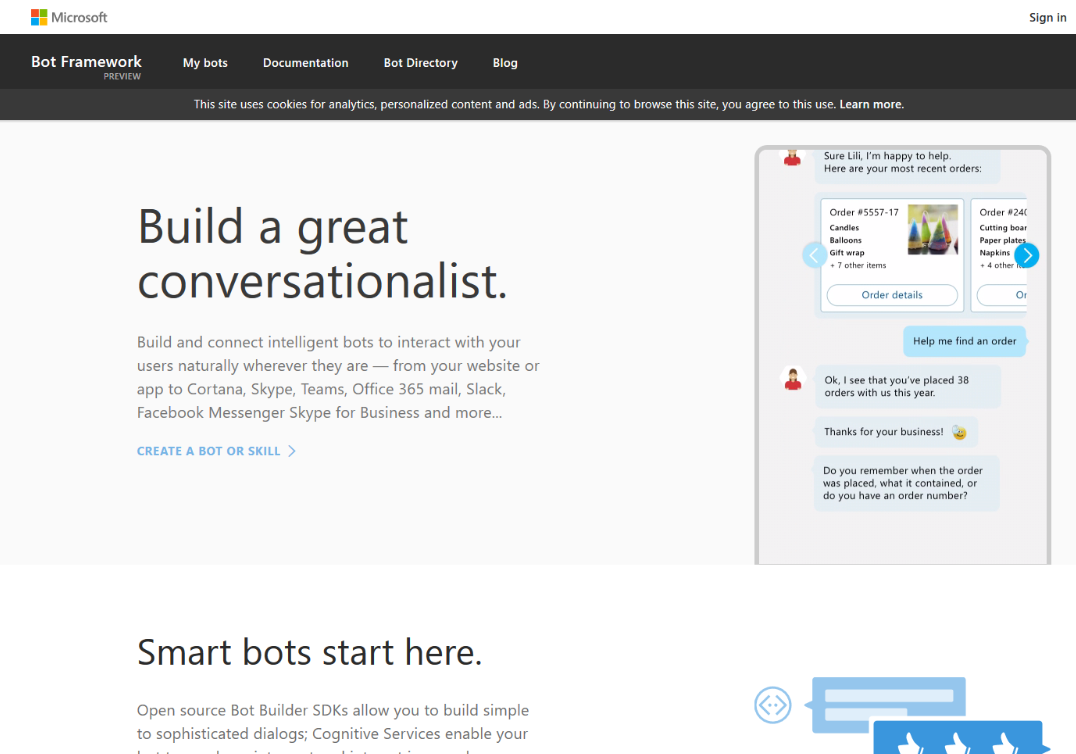Sign in to your account
Viewport: 1076px width, 754px height.
[x=1047, y=18]
